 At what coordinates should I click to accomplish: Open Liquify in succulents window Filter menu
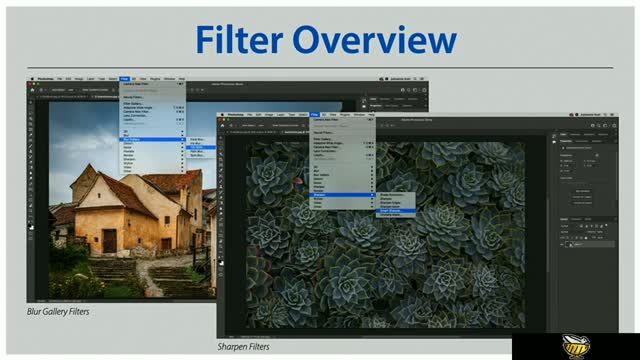(x=342, y=155)
